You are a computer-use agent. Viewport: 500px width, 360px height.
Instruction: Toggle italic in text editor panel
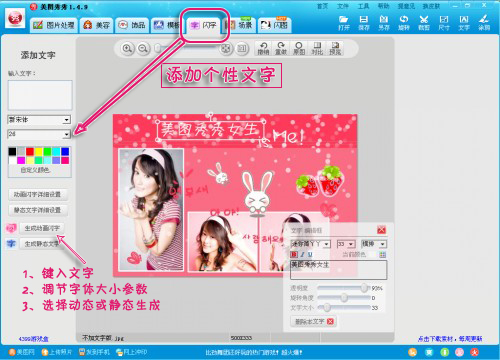click(302, 254)
